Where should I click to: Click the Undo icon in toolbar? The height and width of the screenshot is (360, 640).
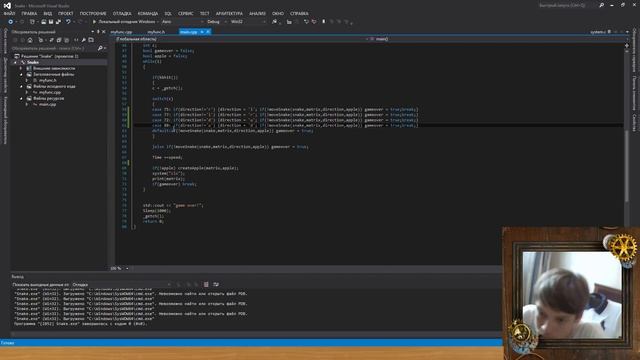tap(68, 22)
